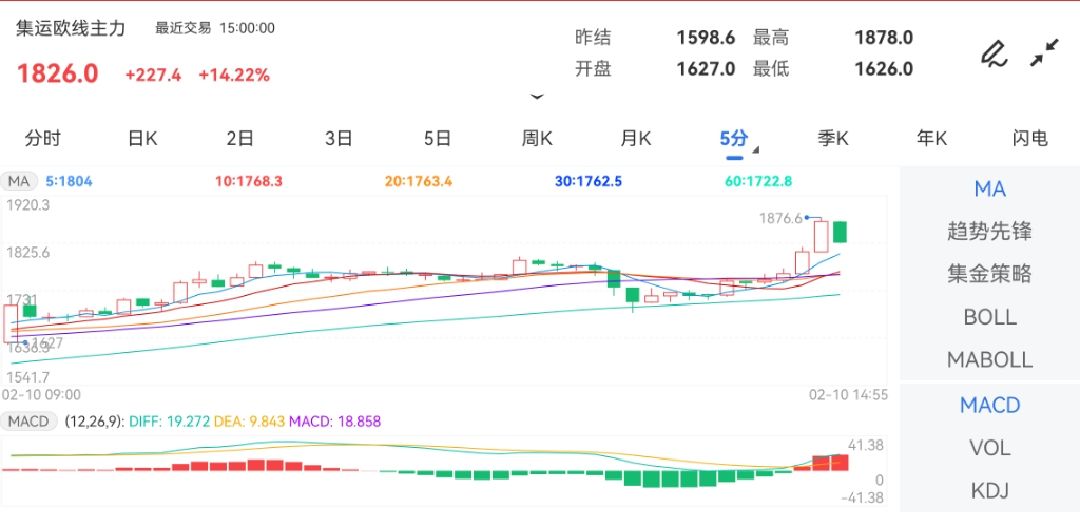The image size is (1080, 512).
Task: Select 趋势先锋 indicator
Action: [990, 231]
